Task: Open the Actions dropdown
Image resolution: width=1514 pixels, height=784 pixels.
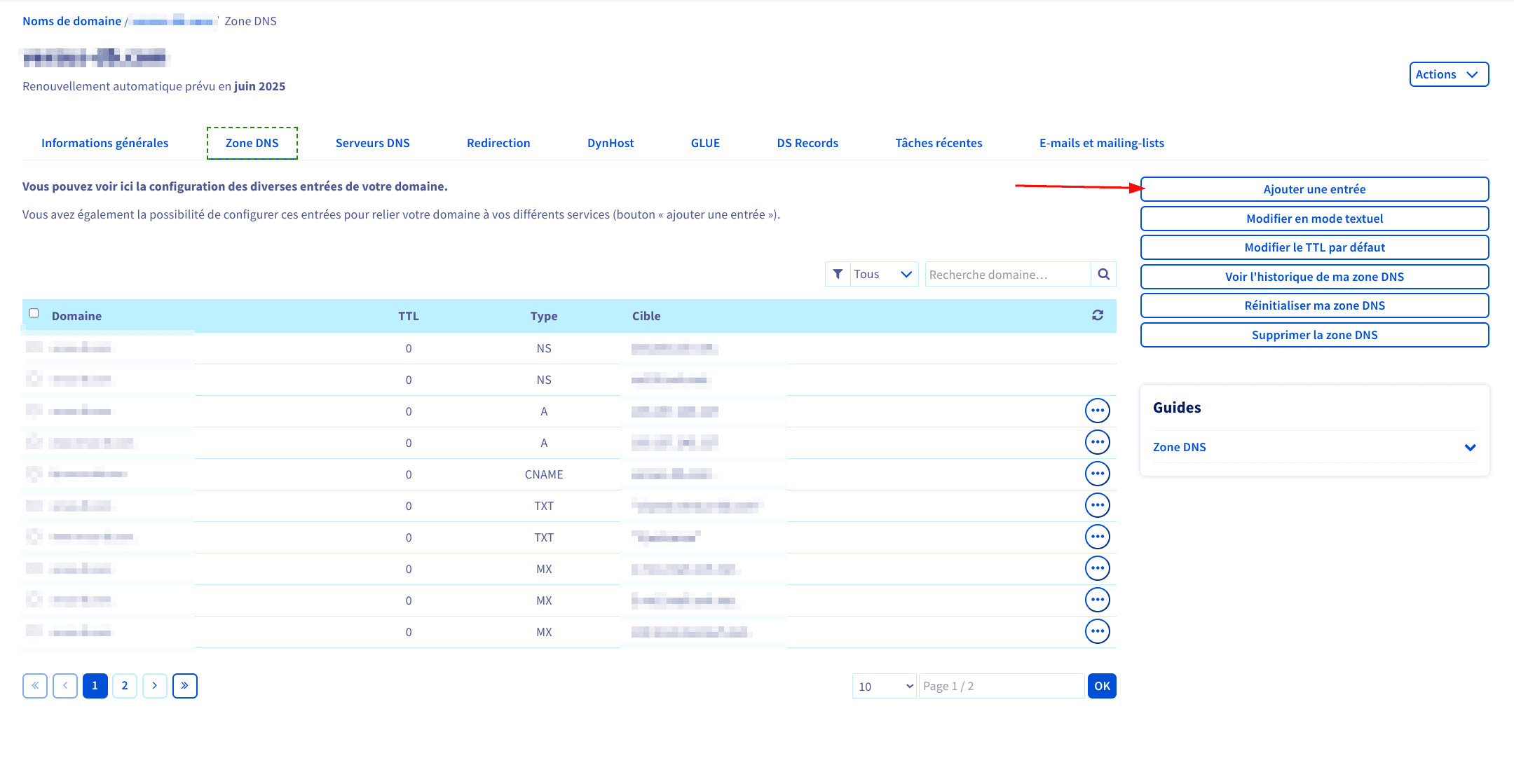Action: (x=1449, y=74)
